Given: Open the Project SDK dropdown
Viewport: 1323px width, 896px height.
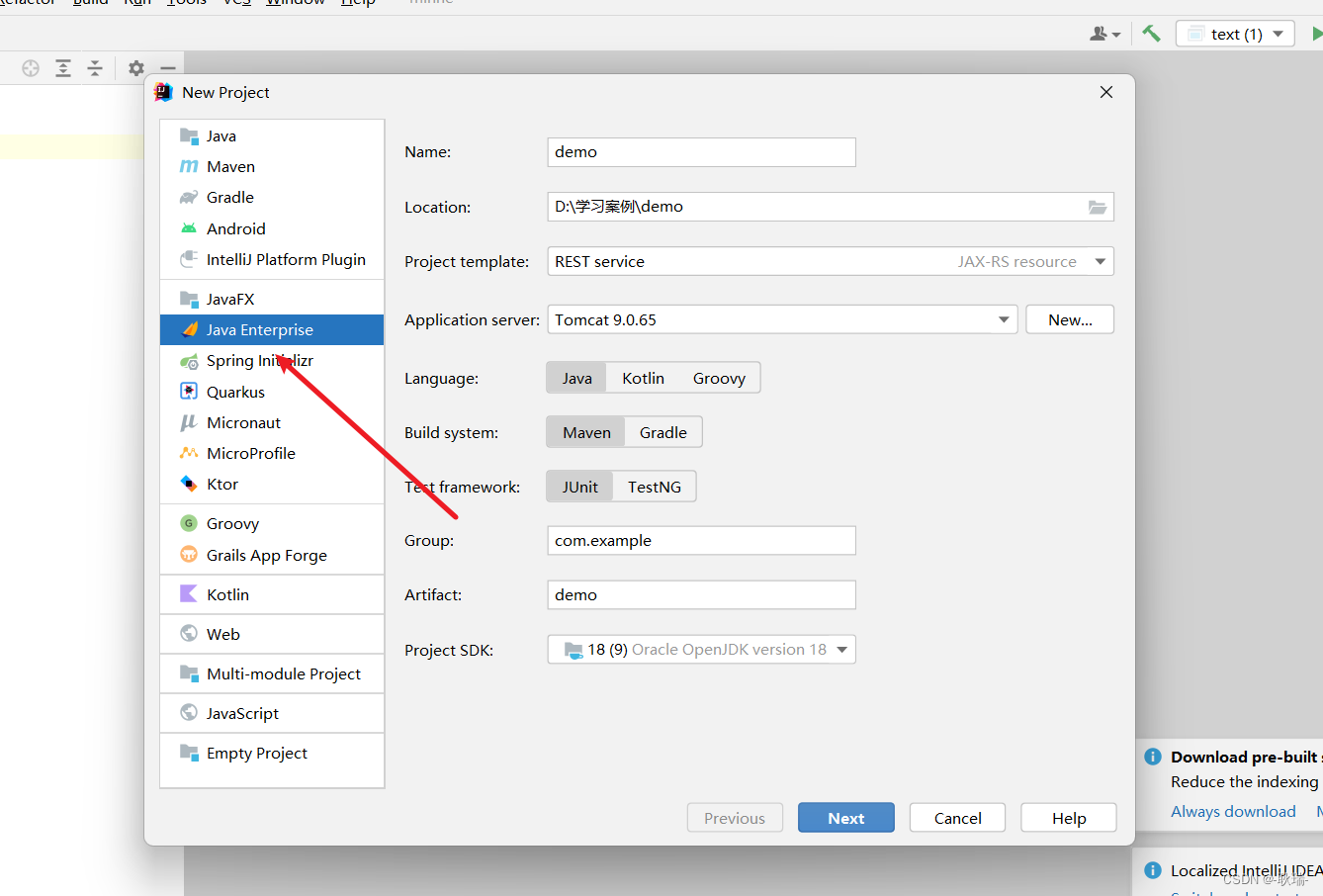Looking at the screenshot, I should (x=701, y=650).
